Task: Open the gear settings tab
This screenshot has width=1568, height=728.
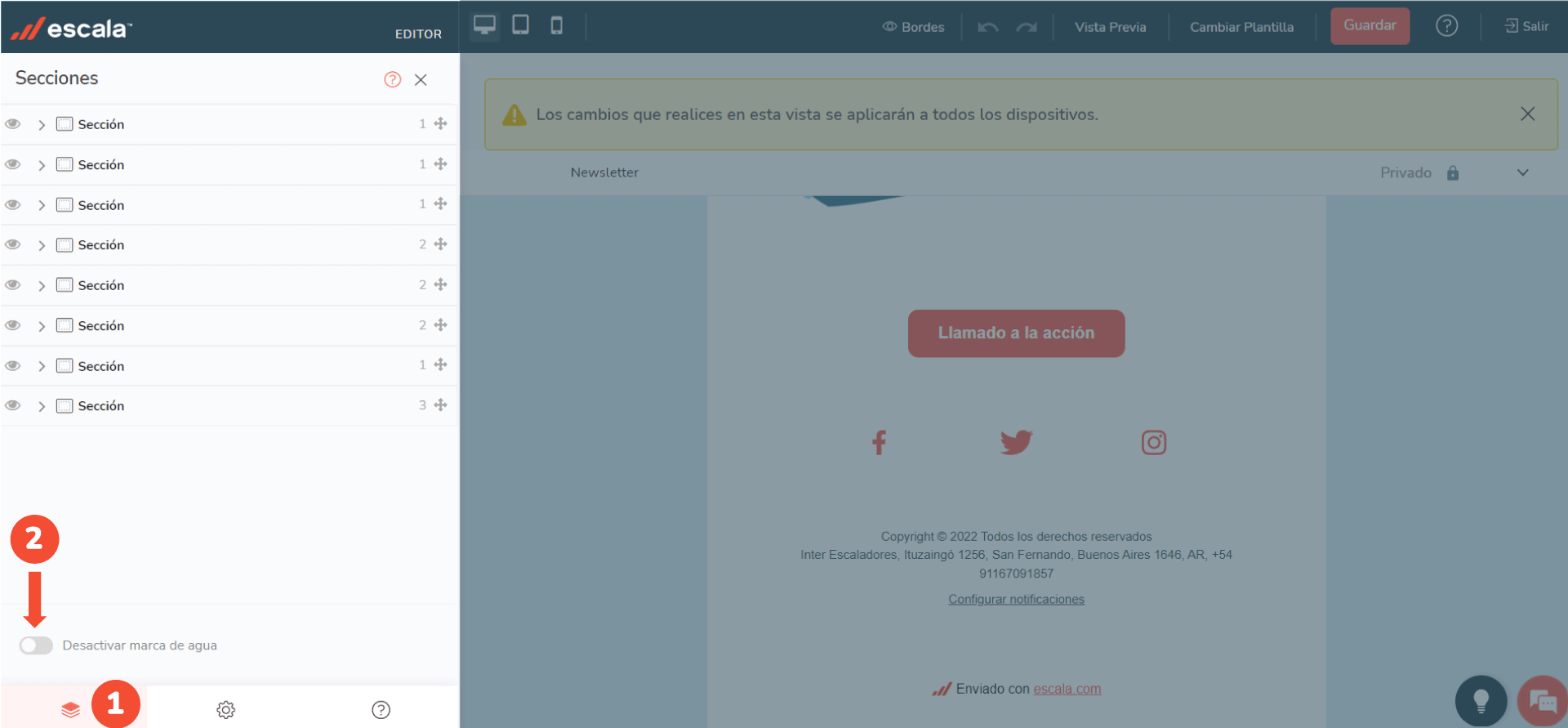Action: click(225, 709)
